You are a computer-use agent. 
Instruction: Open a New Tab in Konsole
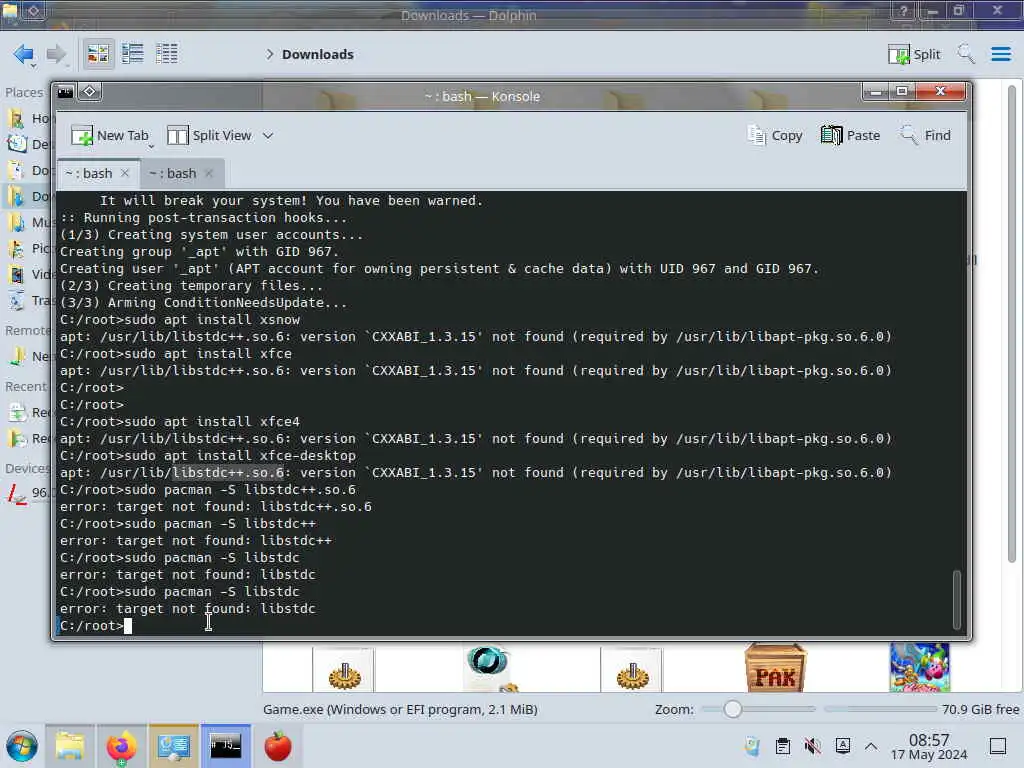tap(110, 135)
